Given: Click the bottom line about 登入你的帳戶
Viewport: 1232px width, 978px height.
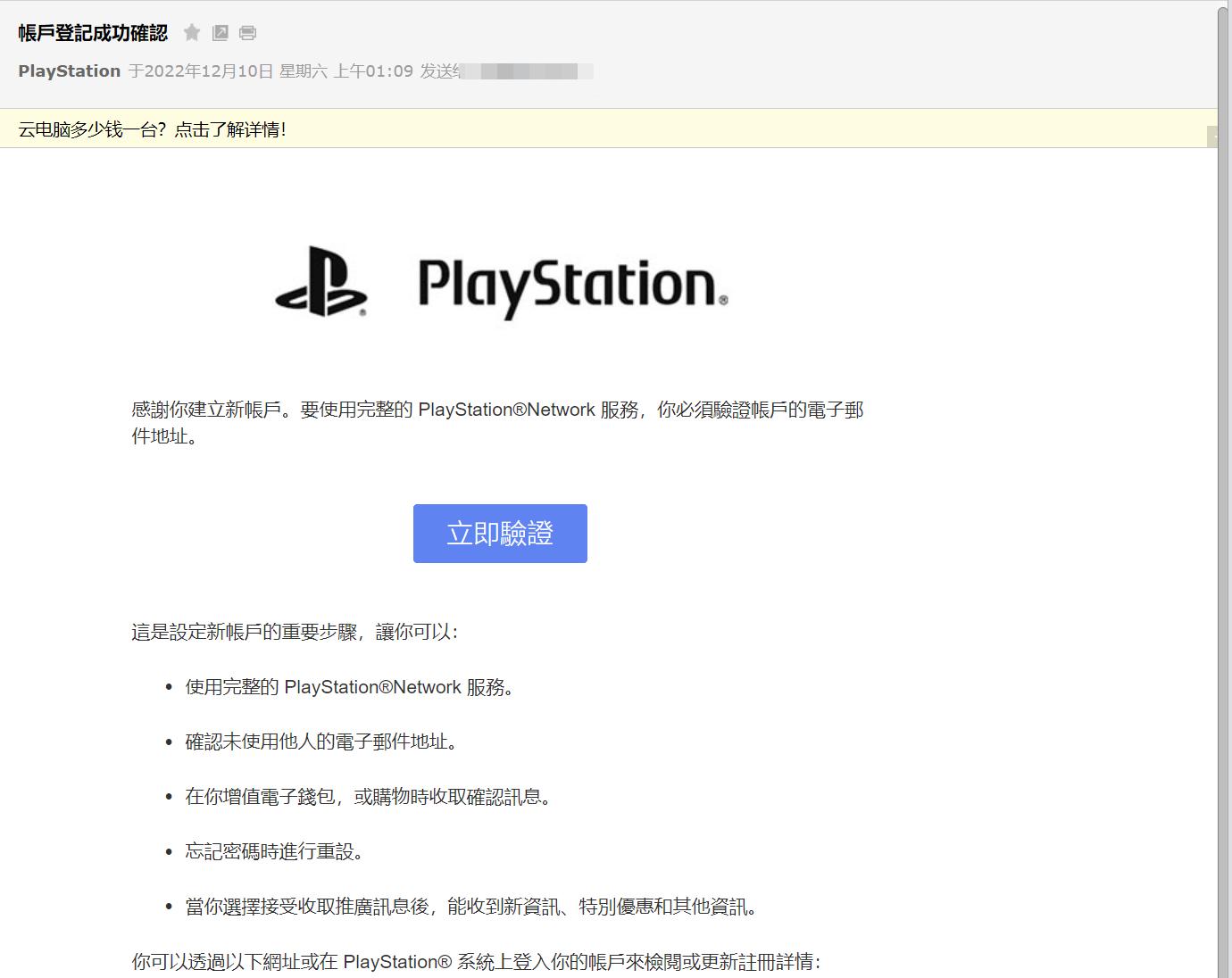Looking at the screenshot, I should coord(478,962).
